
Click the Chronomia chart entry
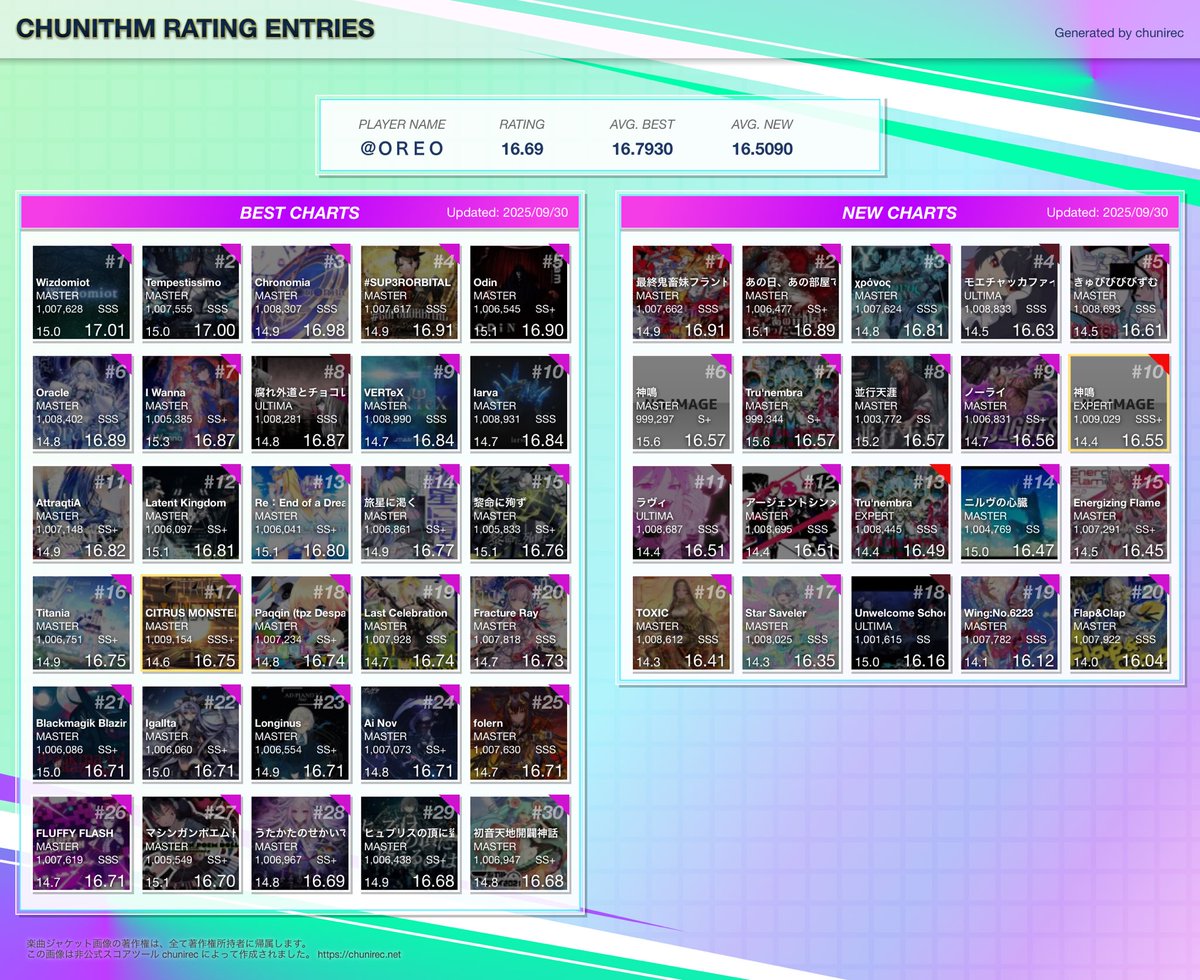(301, 292)
